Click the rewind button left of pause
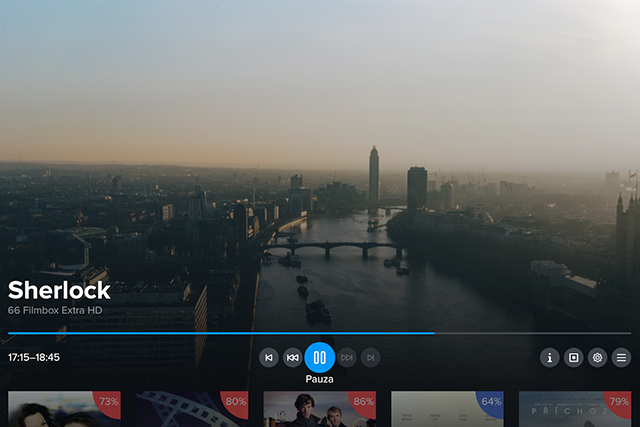640x427 pixels. pyautogui.click(x=293, y=357)
